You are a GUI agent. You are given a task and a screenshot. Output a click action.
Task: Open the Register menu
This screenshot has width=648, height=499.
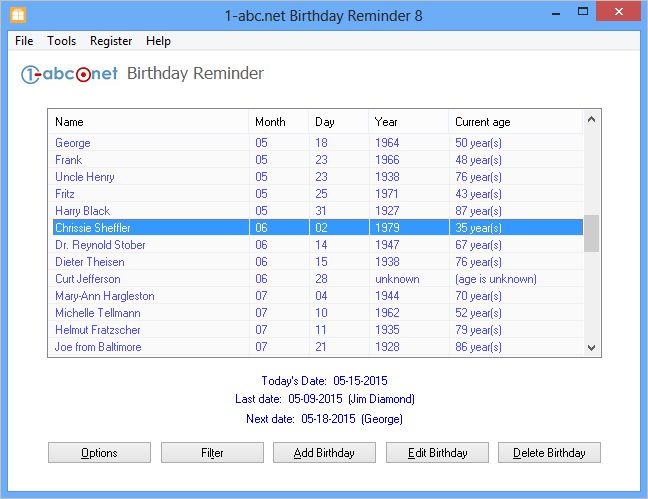tap(111, 41)
